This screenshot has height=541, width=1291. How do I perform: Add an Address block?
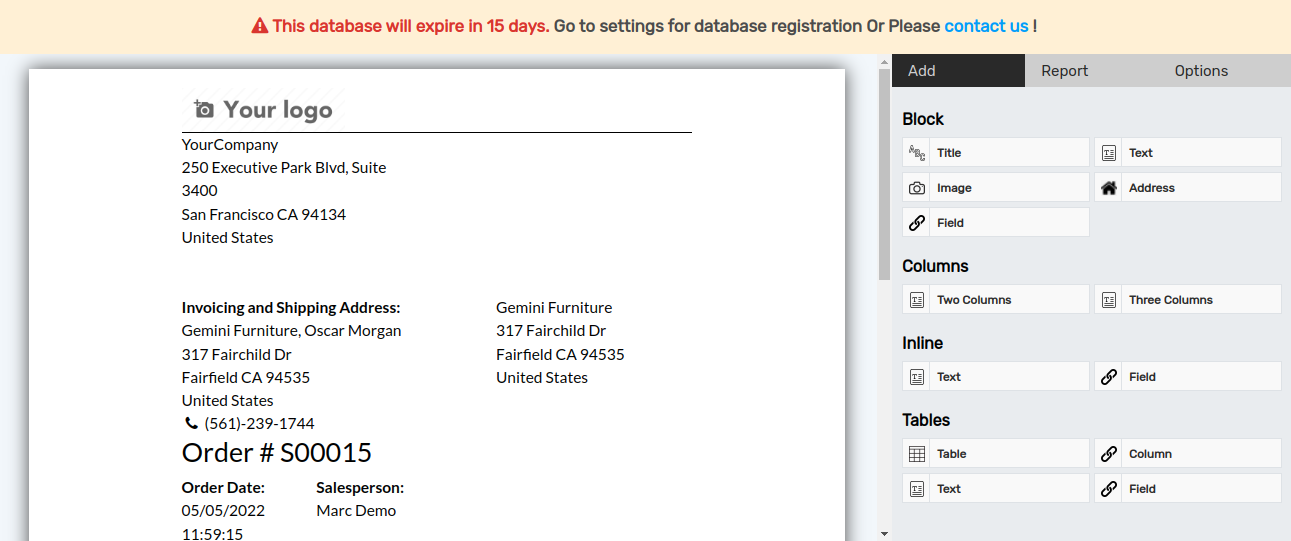click(x=1188, y=188)
